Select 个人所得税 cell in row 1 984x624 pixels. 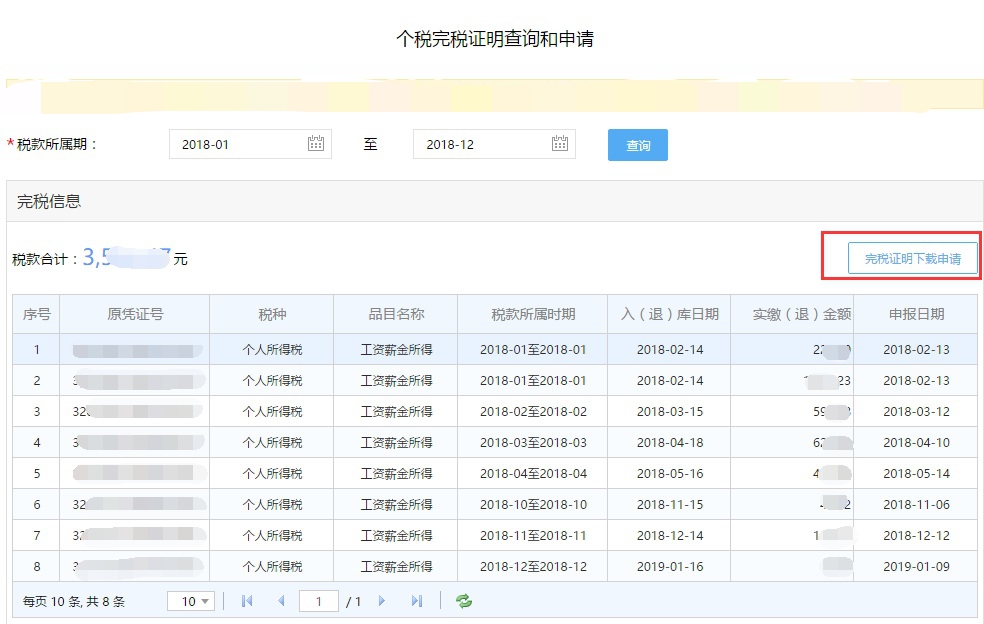coord(272,350)
